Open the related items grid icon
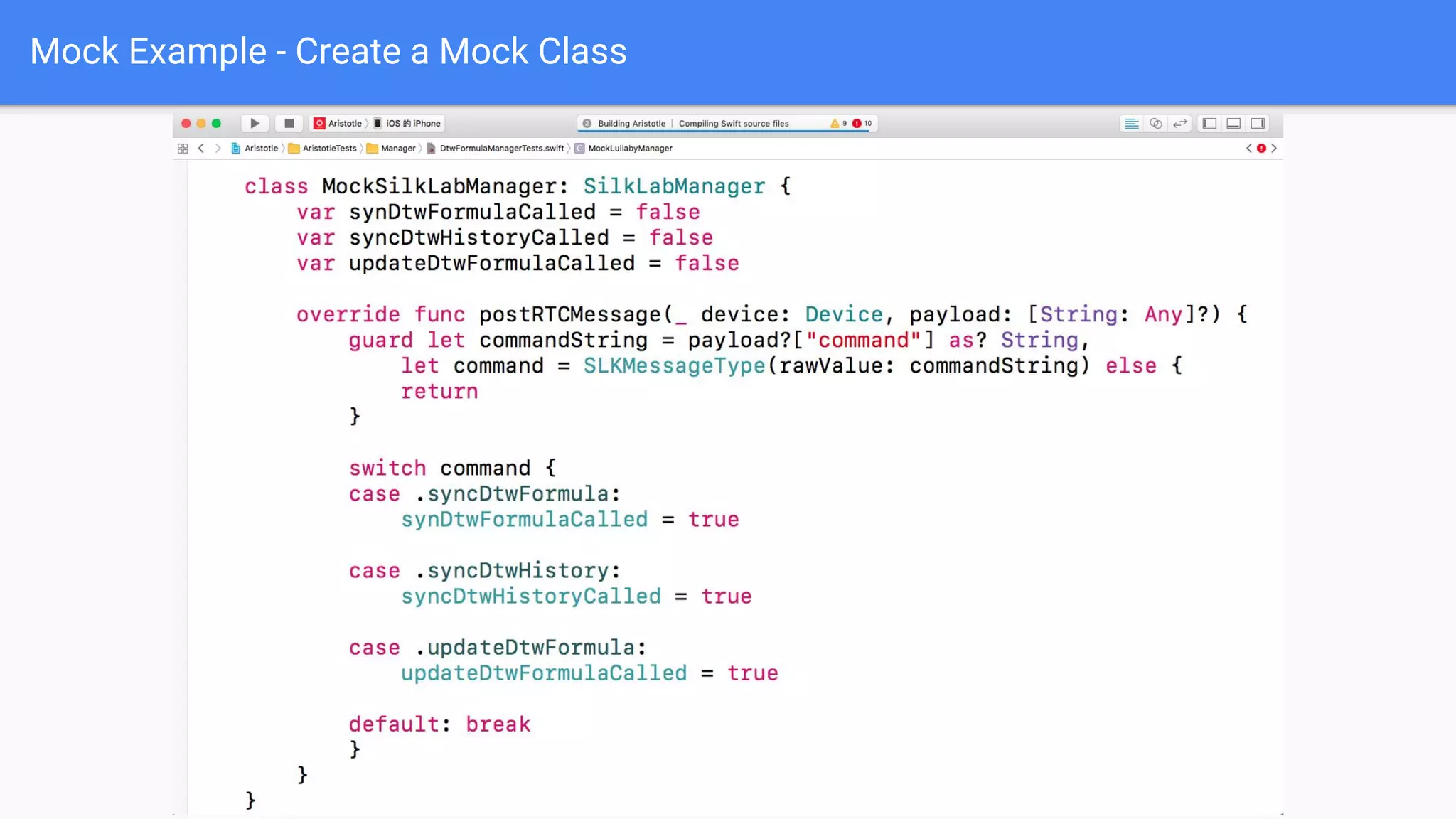This screenshot has height=819, width=1456. (x=183, y=149)
